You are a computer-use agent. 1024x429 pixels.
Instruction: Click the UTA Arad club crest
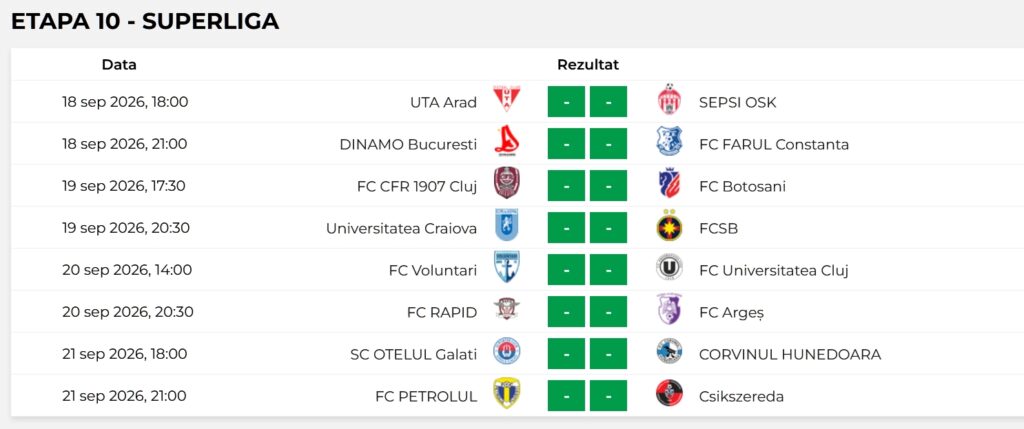click(507, 99)
